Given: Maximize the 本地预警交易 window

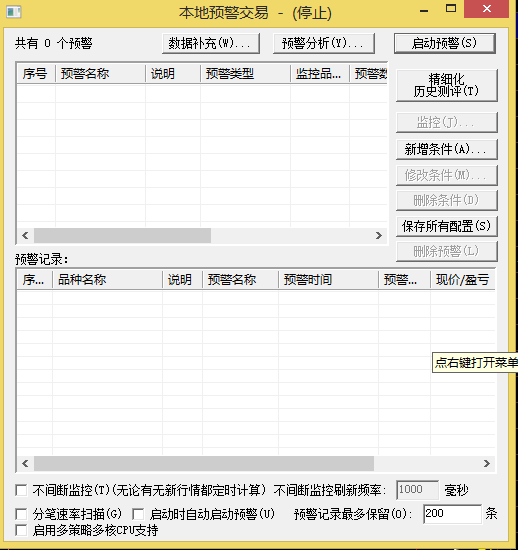Looking at the screenshot, I should (x=451, y=9).
